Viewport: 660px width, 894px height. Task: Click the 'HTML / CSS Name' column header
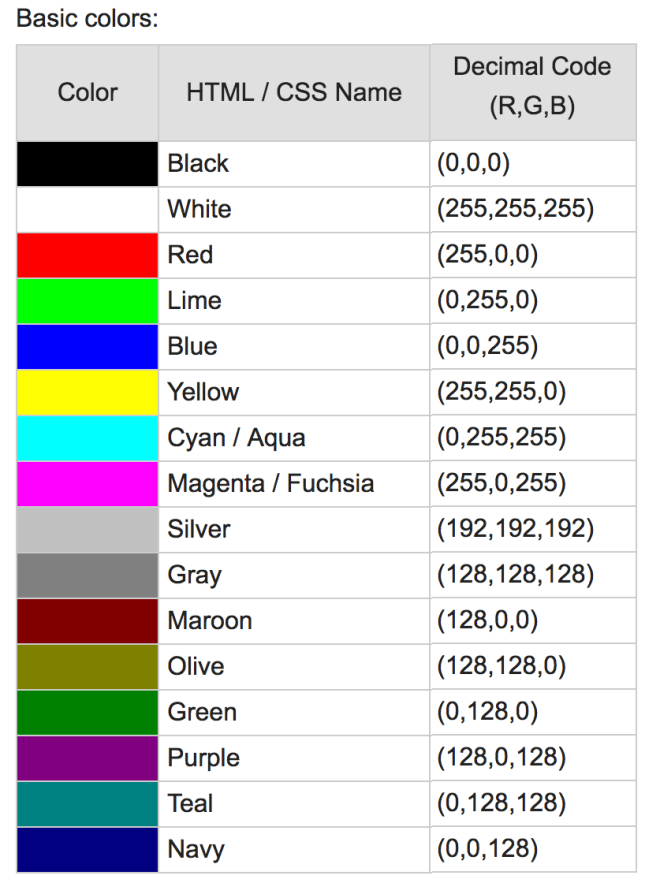[293, 93]
